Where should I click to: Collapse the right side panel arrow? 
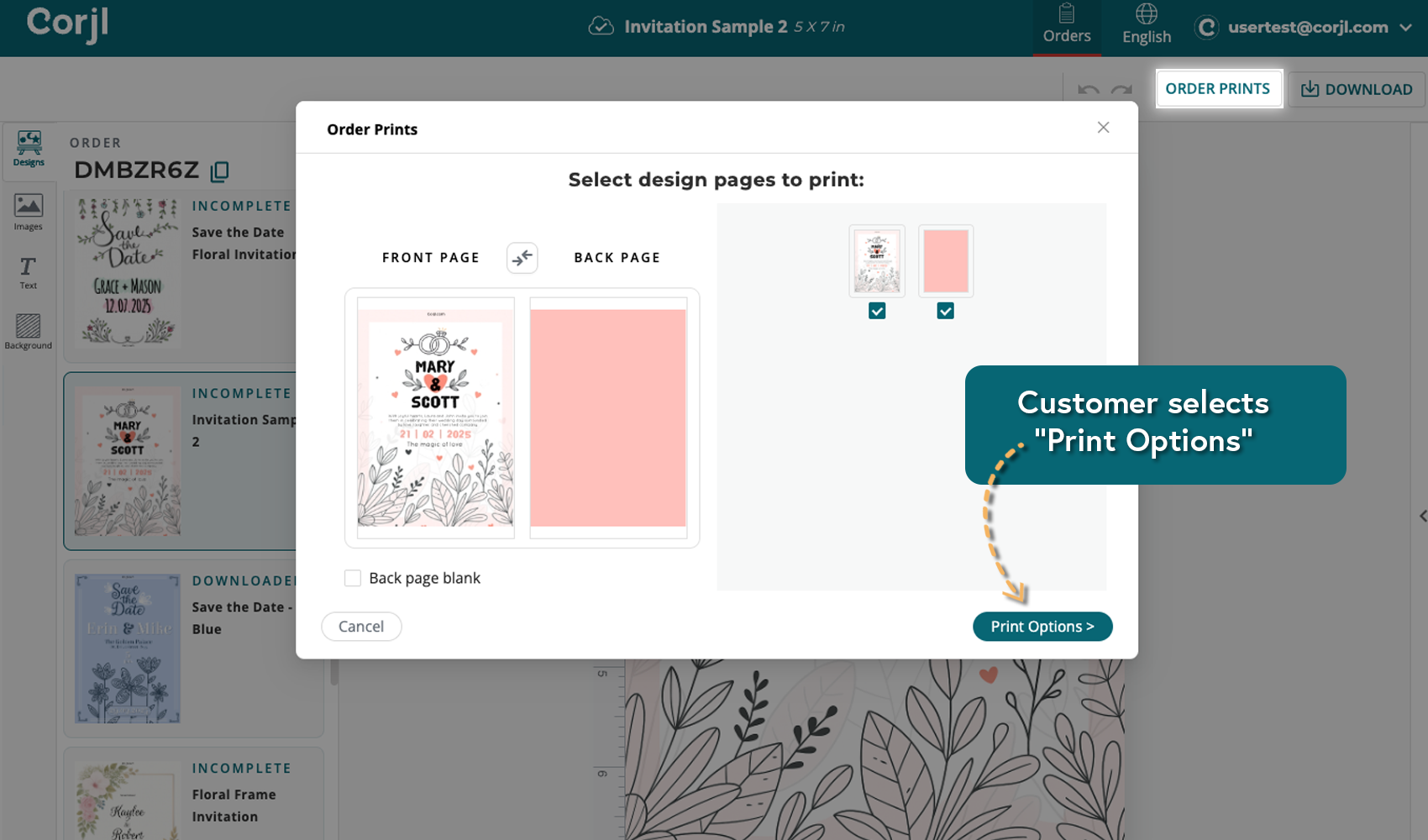[1423, 516]
